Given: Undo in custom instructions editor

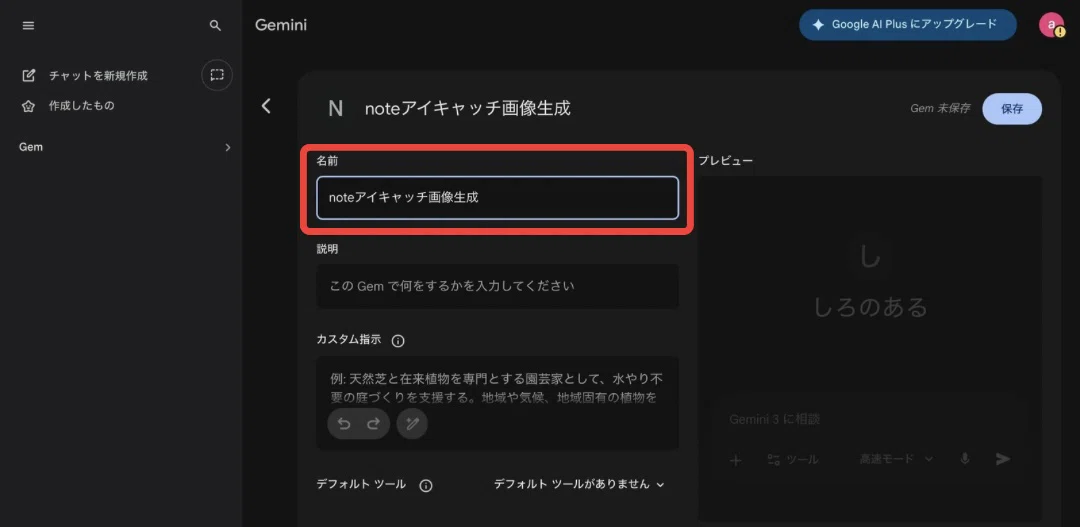Looking at the screenshot, I should click(x=344, y=424).
